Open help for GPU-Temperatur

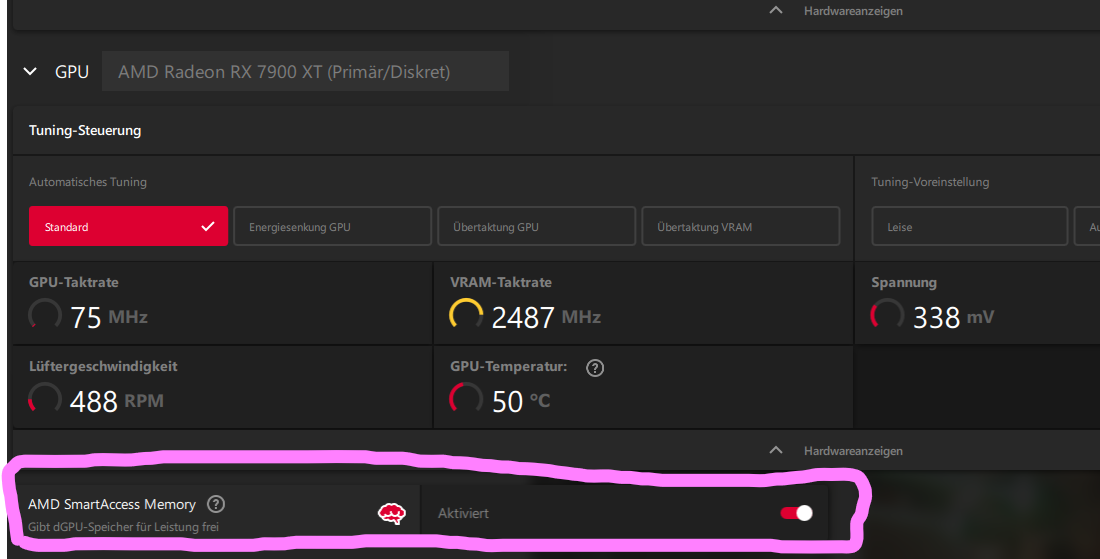tap(595, 368)
